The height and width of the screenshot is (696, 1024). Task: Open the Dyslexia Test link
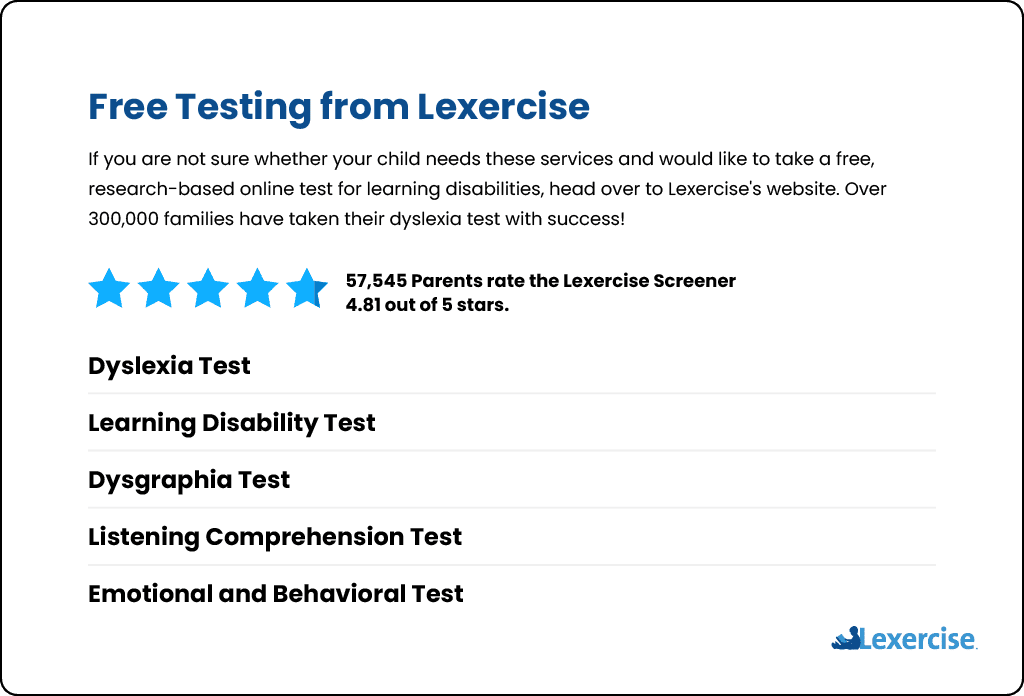(169, 366)
